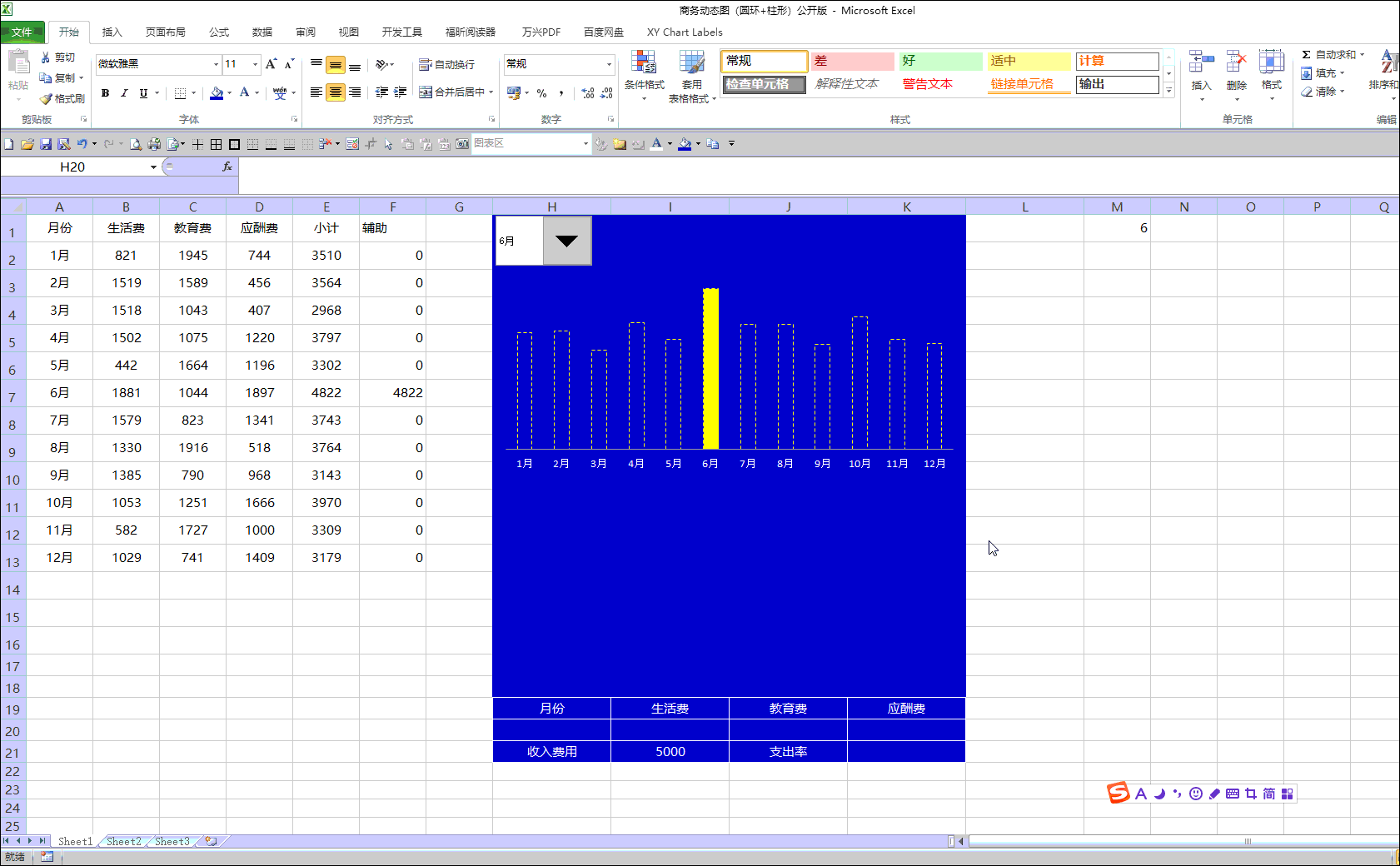Click the all borders grid icon
Image resolution: width=1400 pixels, height=866 pixels.
click(x=216, y=144)
